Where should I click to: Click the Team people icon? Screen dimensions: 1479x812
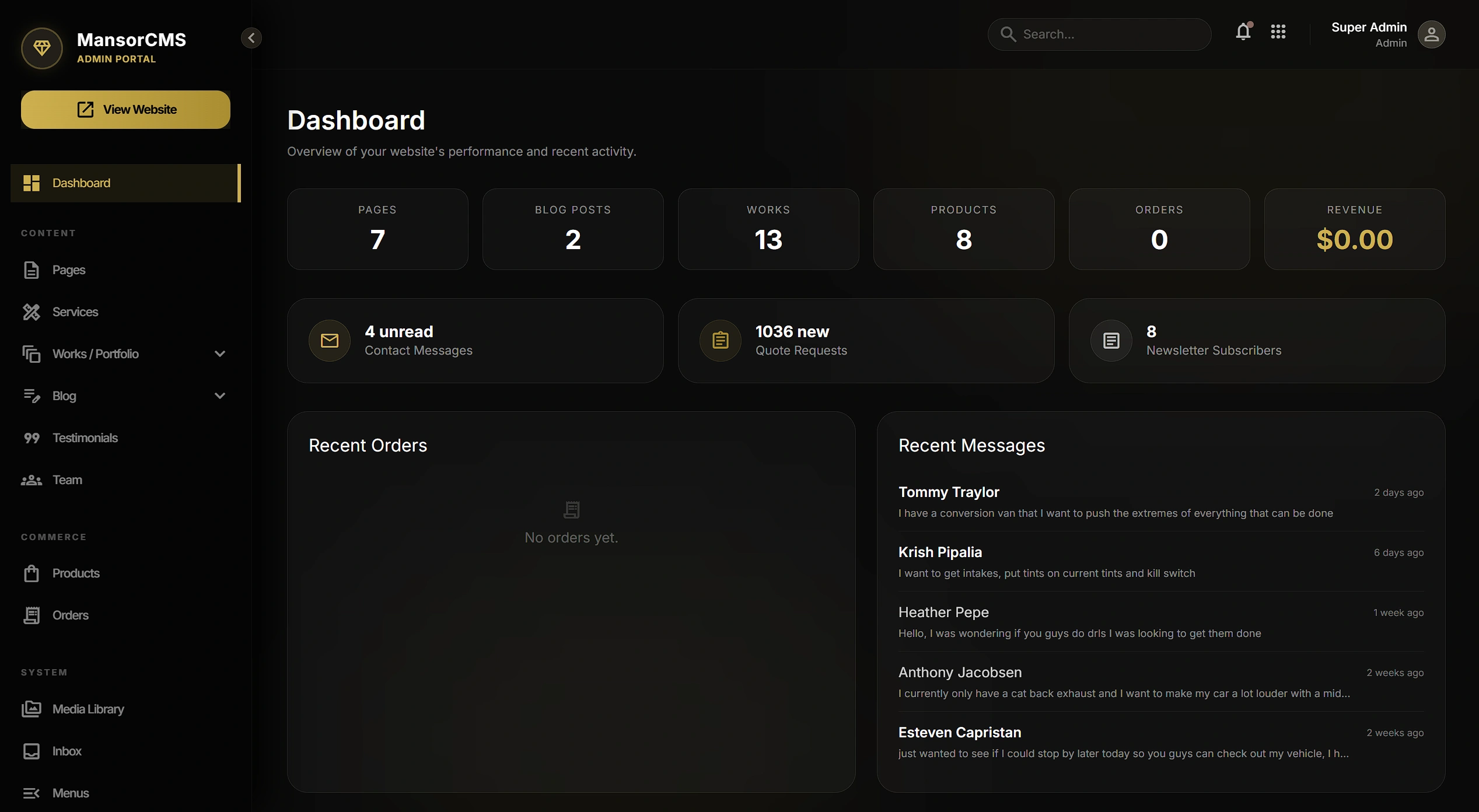coord(32,480)
